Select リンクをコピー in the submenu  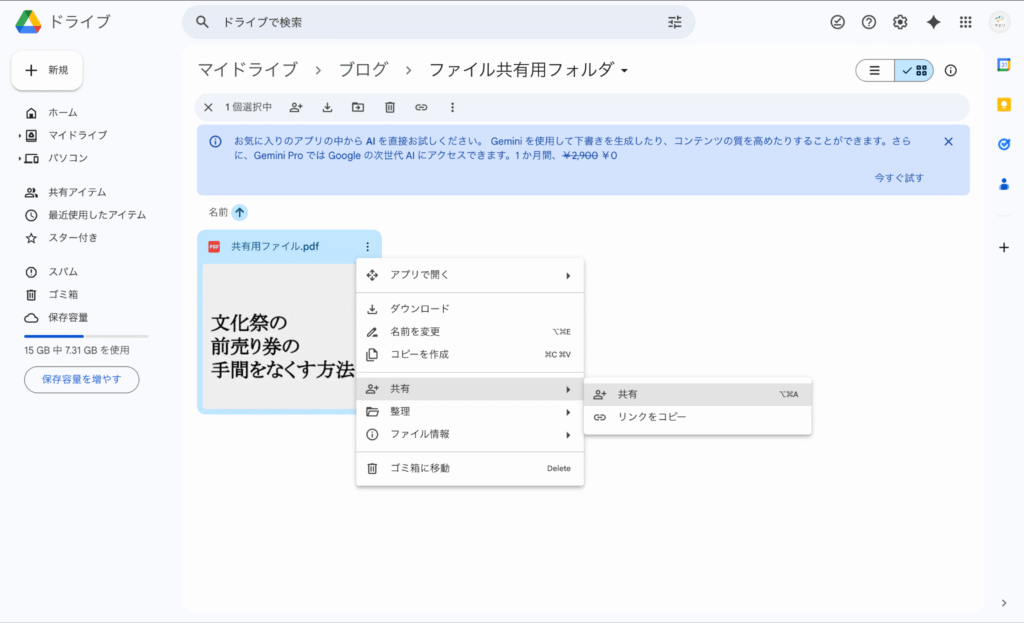point(651,417)
